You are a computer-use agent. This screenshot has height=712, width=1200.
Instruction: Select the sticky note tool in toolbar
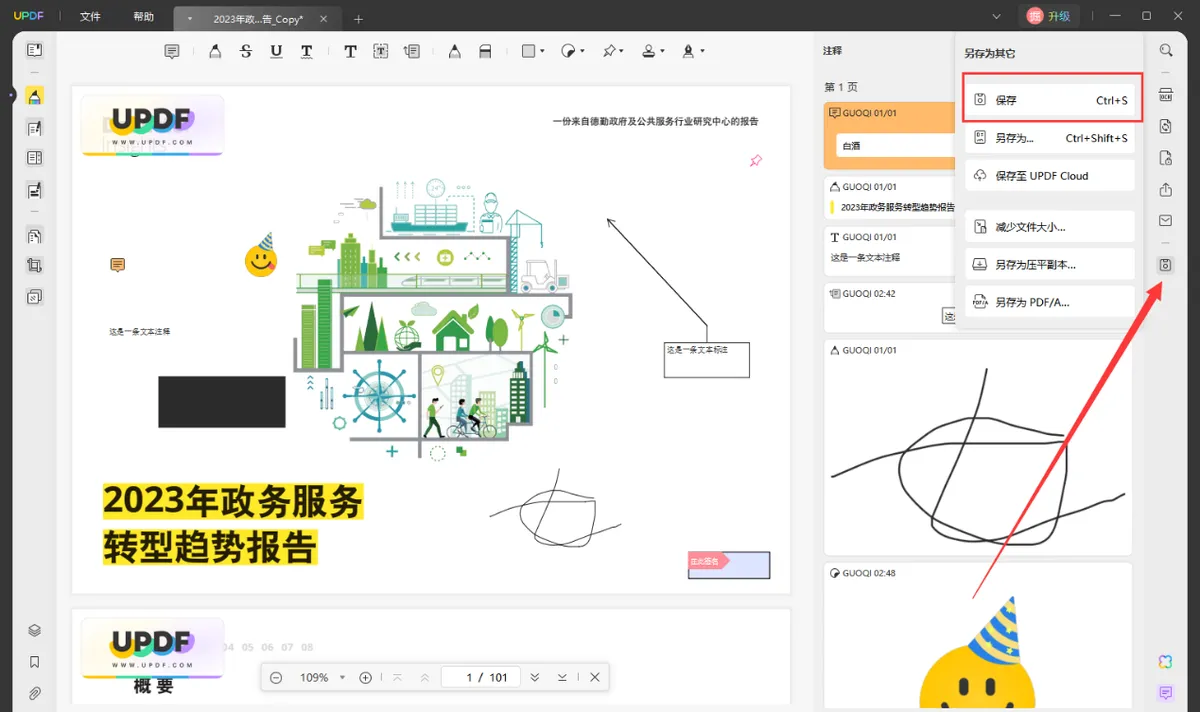pos(172,52)
